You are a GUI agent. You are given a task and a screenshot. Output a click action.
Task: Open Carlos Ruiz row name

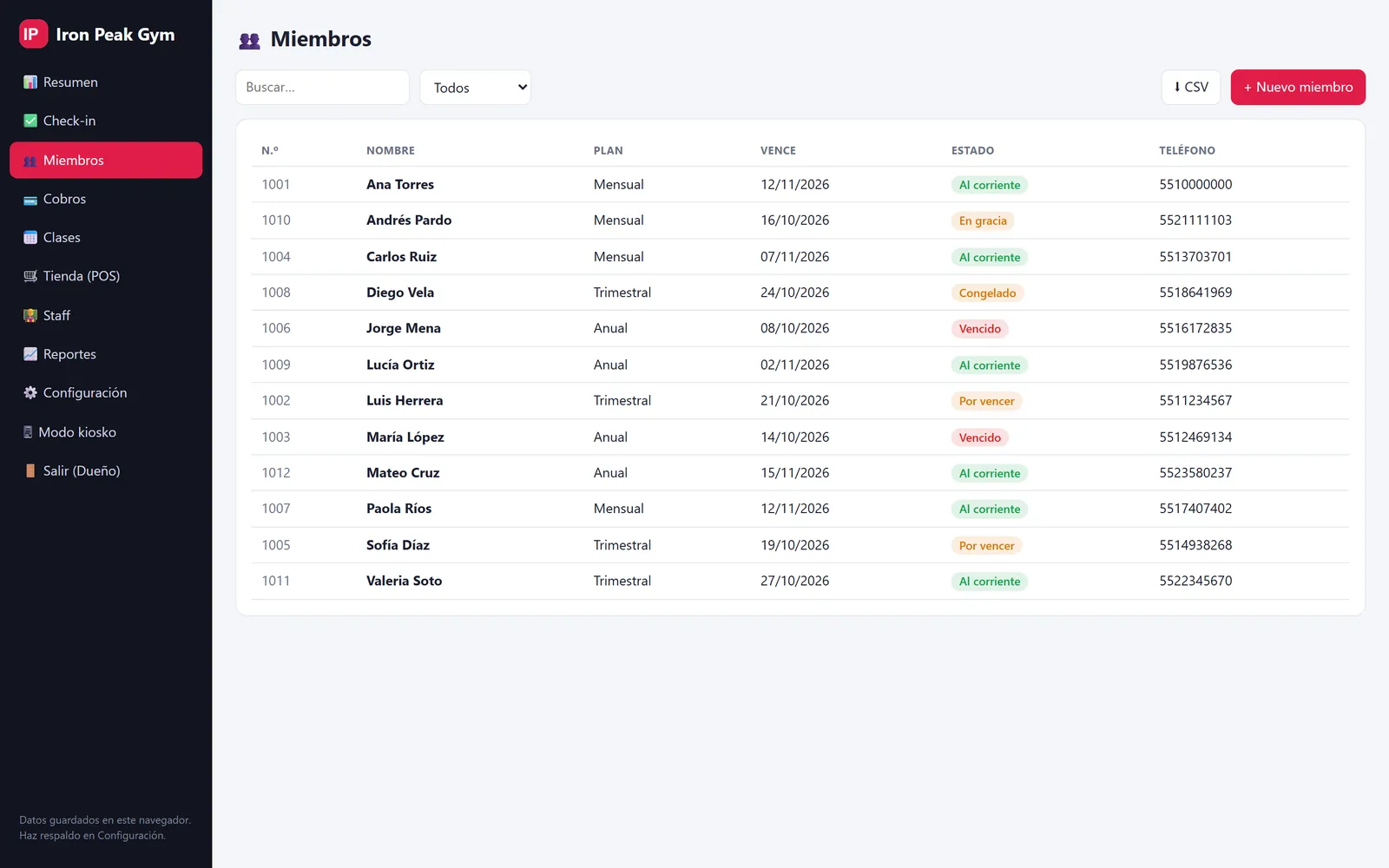pyautogui.click(x=401, y=256)
